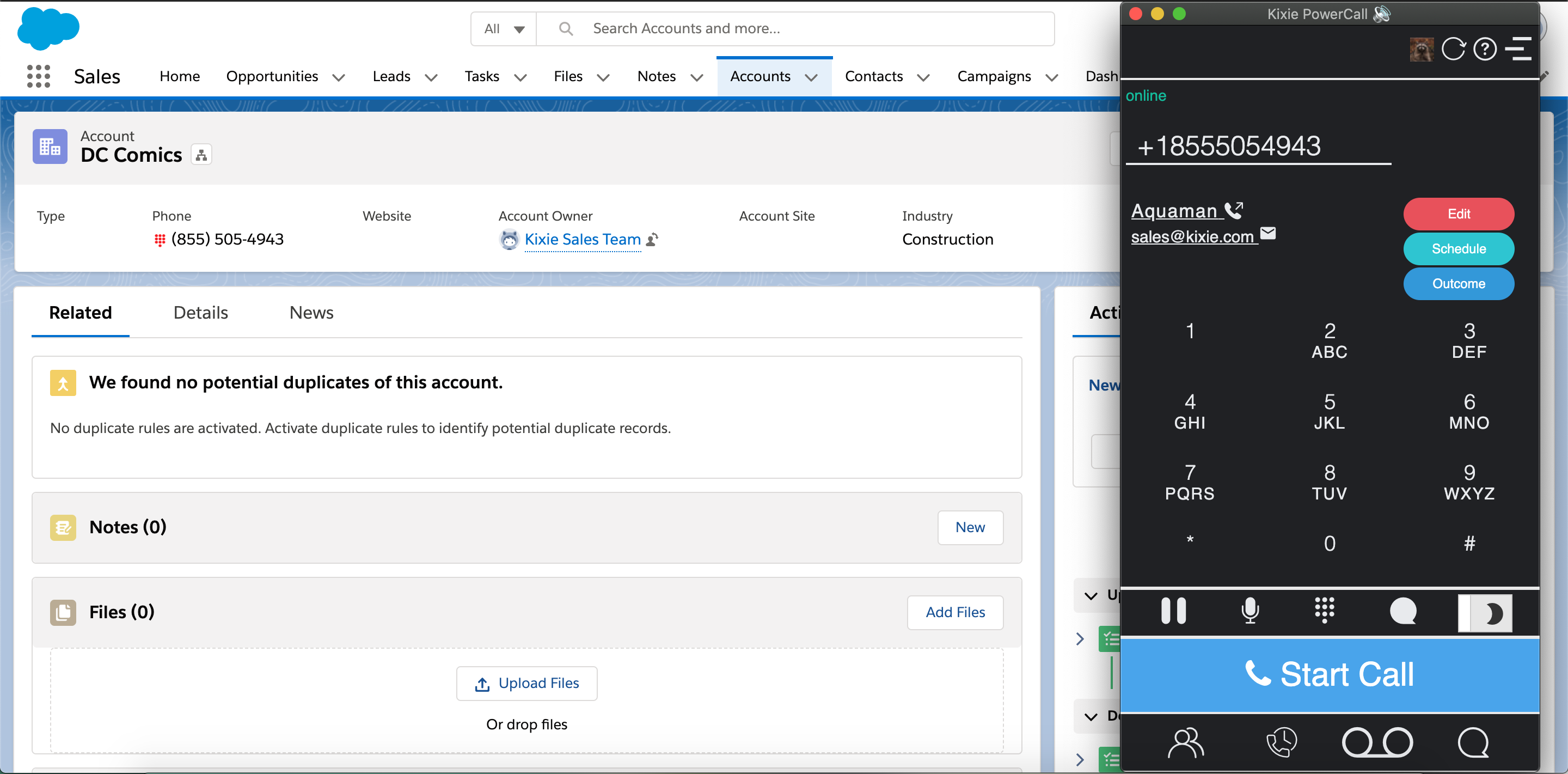Screen dimensions: 1568x774
Task: Click the Notes (0) heading
Action: (128, 527)
